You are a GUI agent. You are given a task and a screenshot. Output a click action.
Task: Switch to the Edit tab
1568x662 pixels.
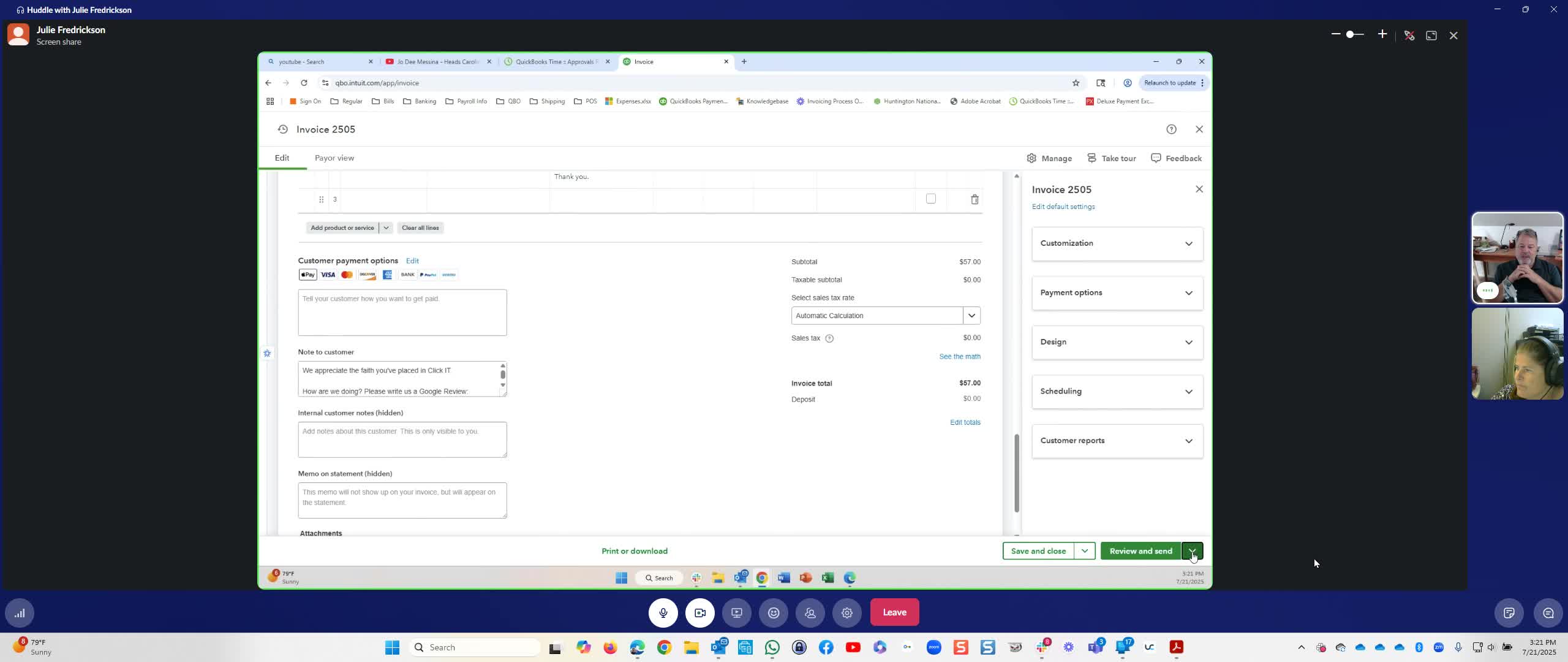click(282, 158)
